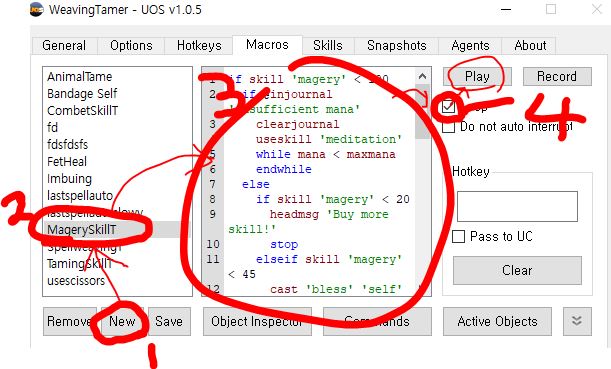This screenshot has width=611, height=369.
Task: Click the 'headmsg Buy more' line
Action: pos(329,214)
